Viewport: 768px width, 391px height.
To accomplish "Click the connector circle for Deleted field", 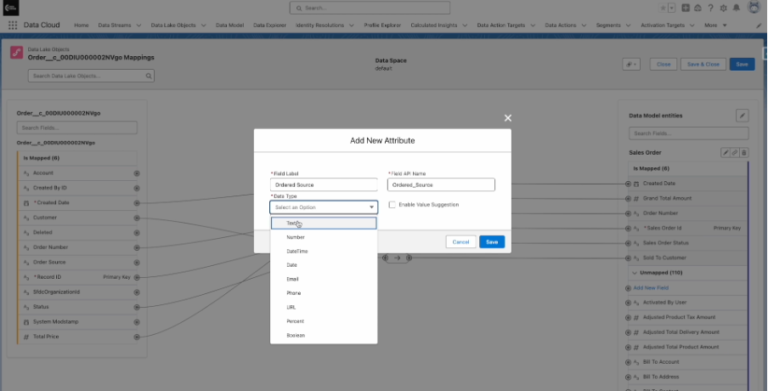I will click(137, 233).
